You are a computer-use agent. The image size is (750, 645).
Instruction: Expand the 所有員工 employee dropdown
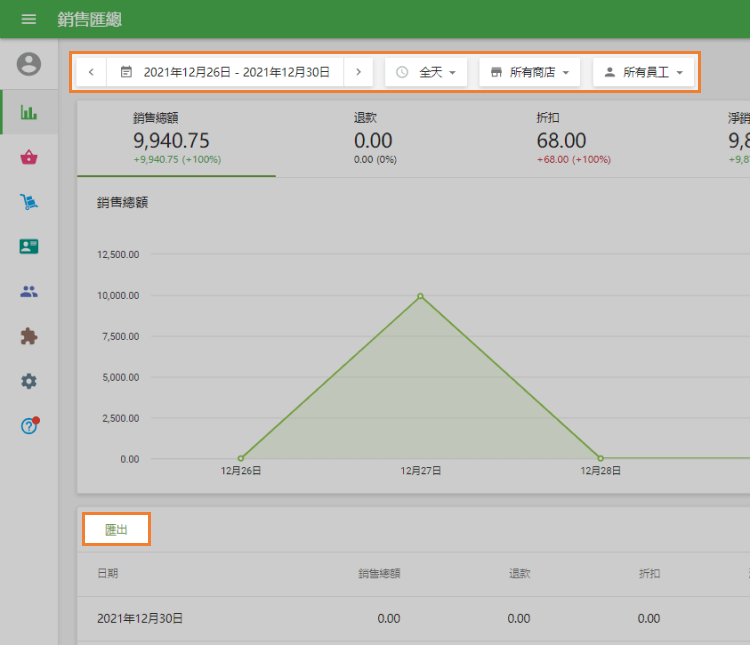pyautogui.click(x=643, y=72)
